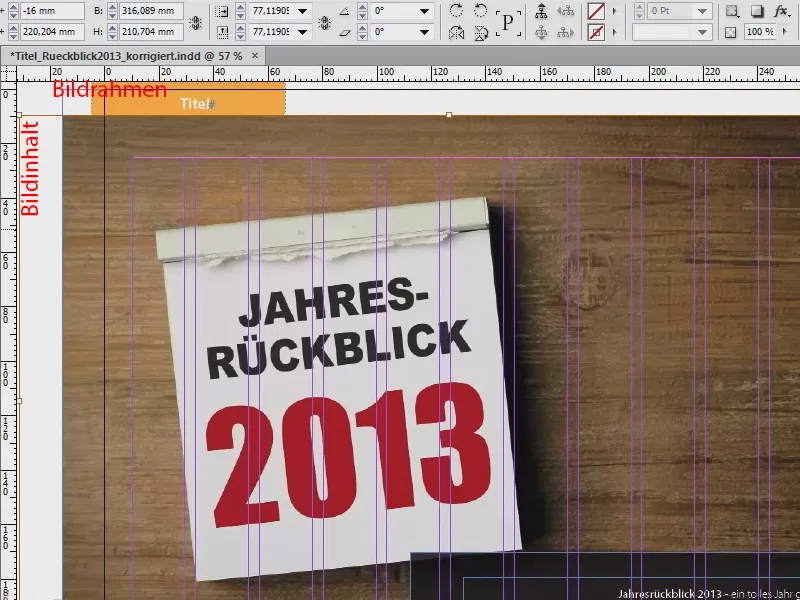Click the shear angle 0° field
Viewport: 800px width, 600px height.
(394, 32)
